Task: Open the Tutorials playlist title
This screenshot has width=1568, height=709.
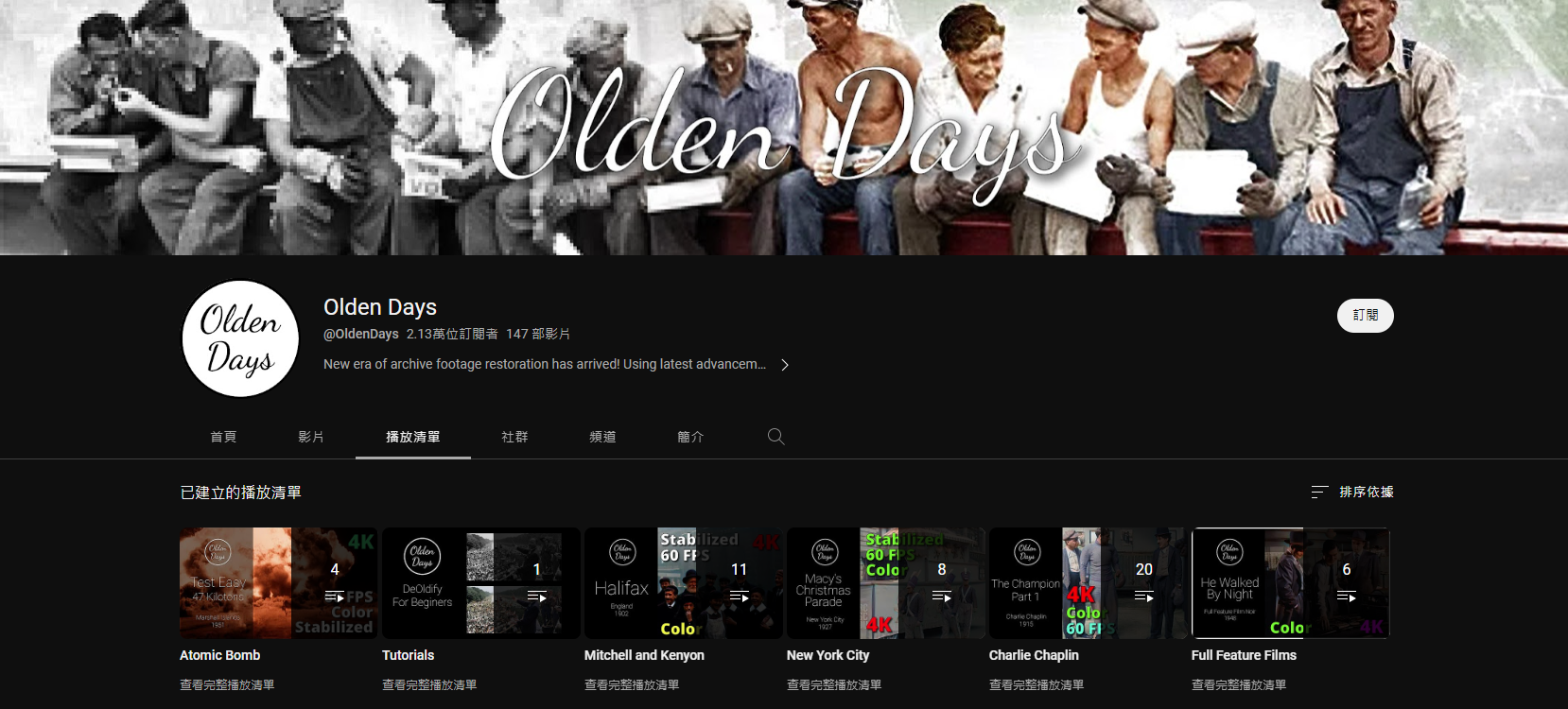Action: click(408, 655)
